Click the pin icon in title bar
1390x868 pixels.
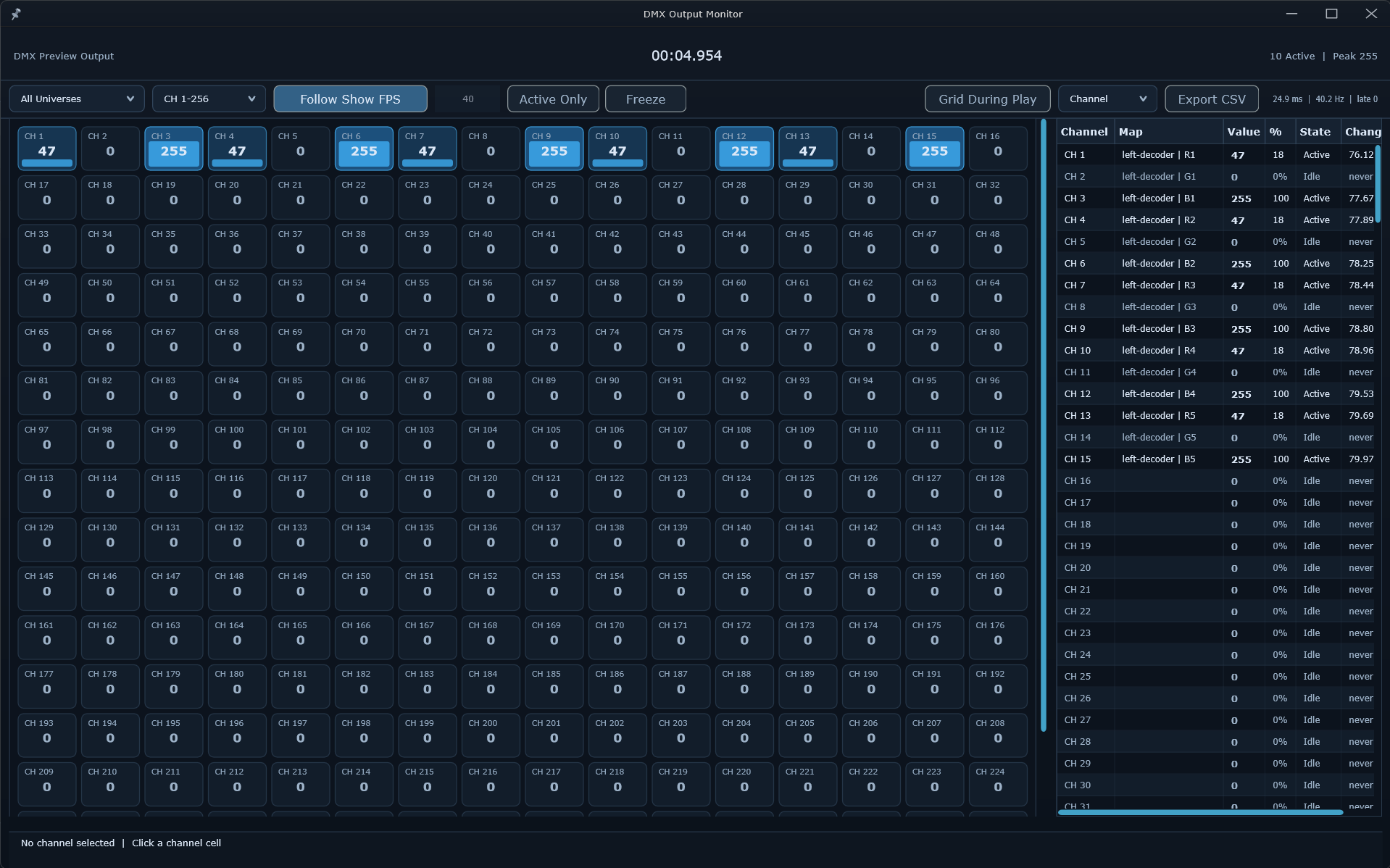pos(16,14)
